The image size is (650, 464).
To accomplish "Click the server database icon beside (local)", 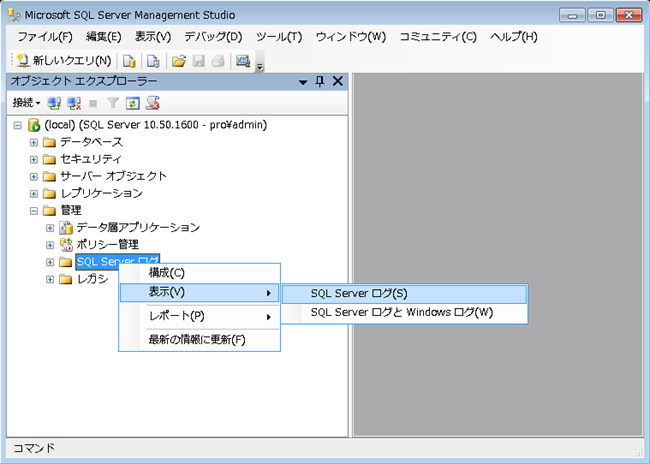I will click(x=34, y=125).
